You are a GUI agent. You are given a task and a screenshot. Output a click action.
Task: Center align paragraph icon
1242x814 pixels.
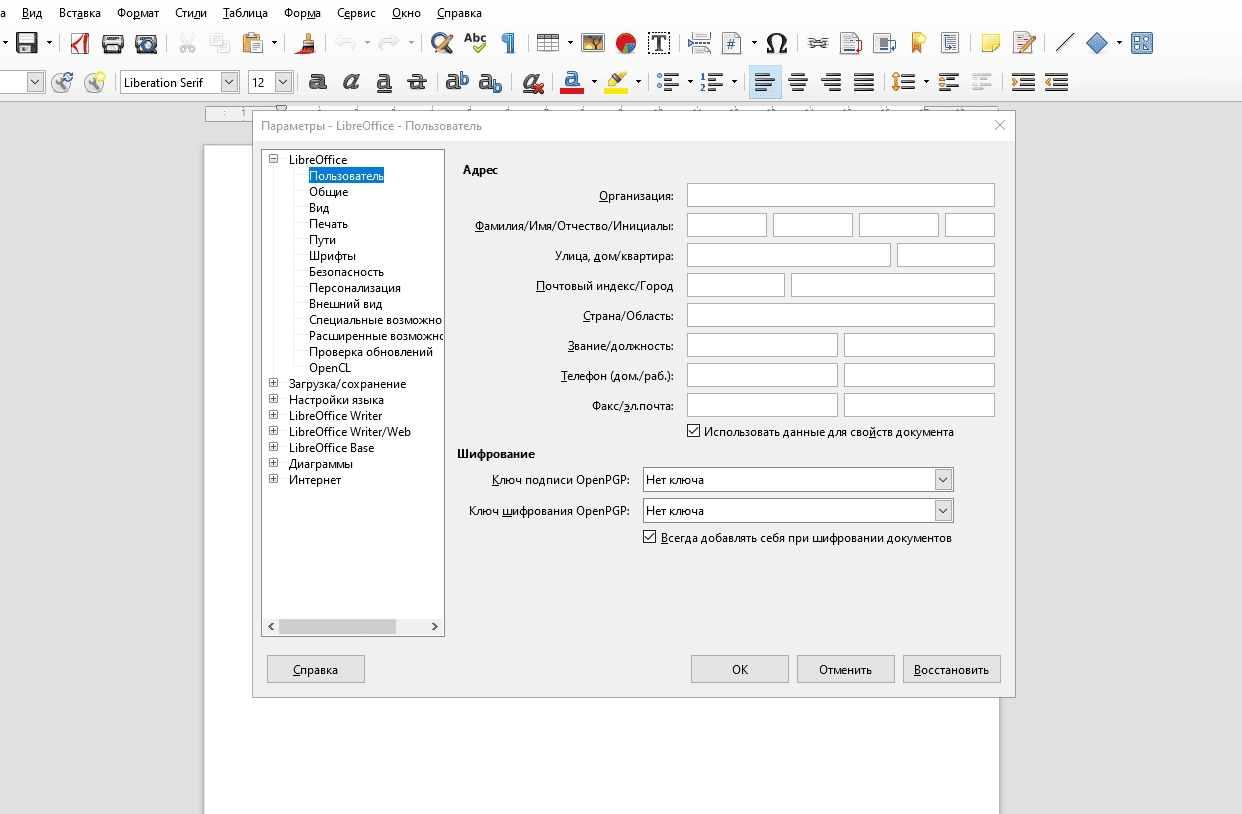tap(798, 82)
